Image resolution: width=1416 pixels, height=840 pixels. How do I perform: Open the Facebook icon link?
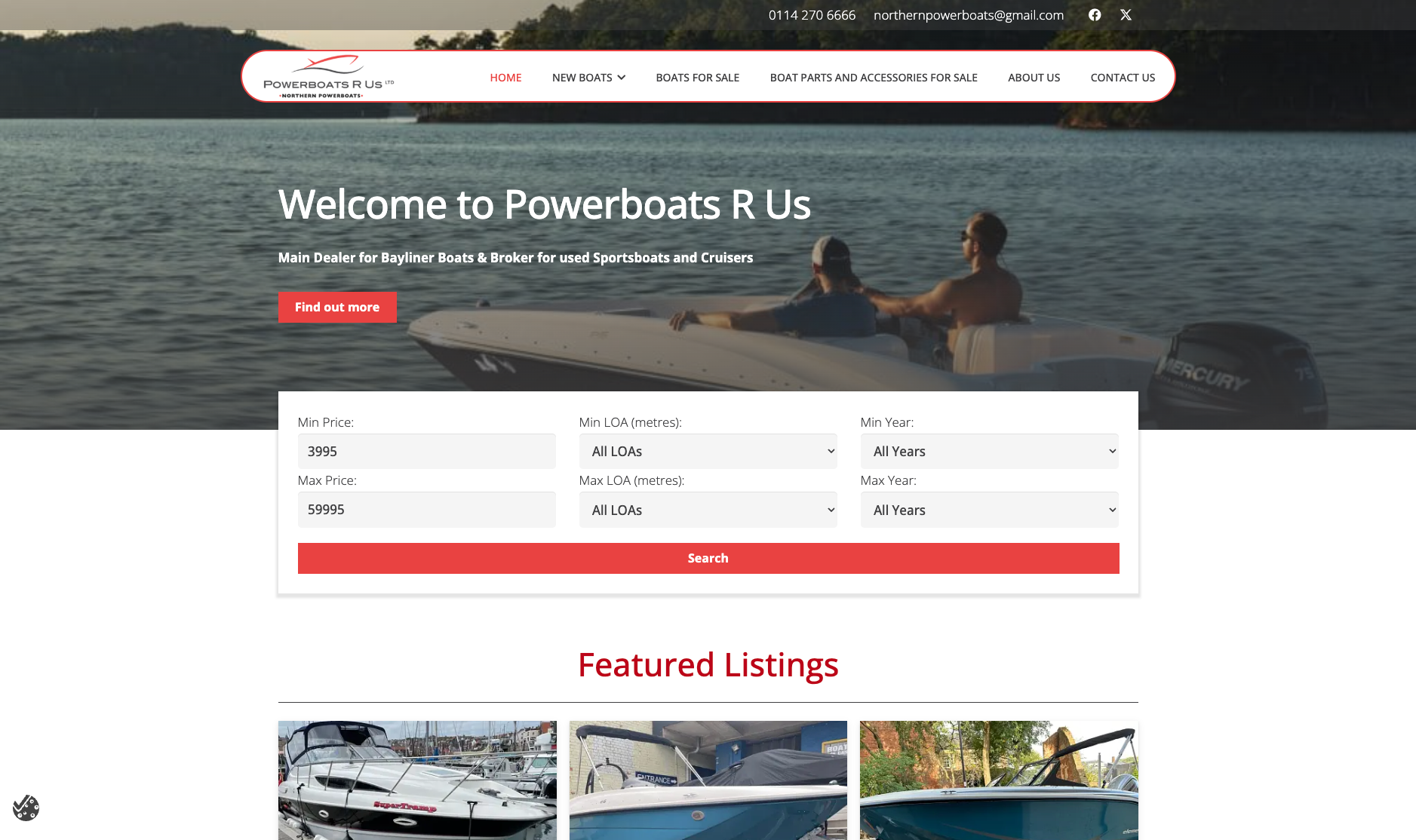pos(1095,15)
